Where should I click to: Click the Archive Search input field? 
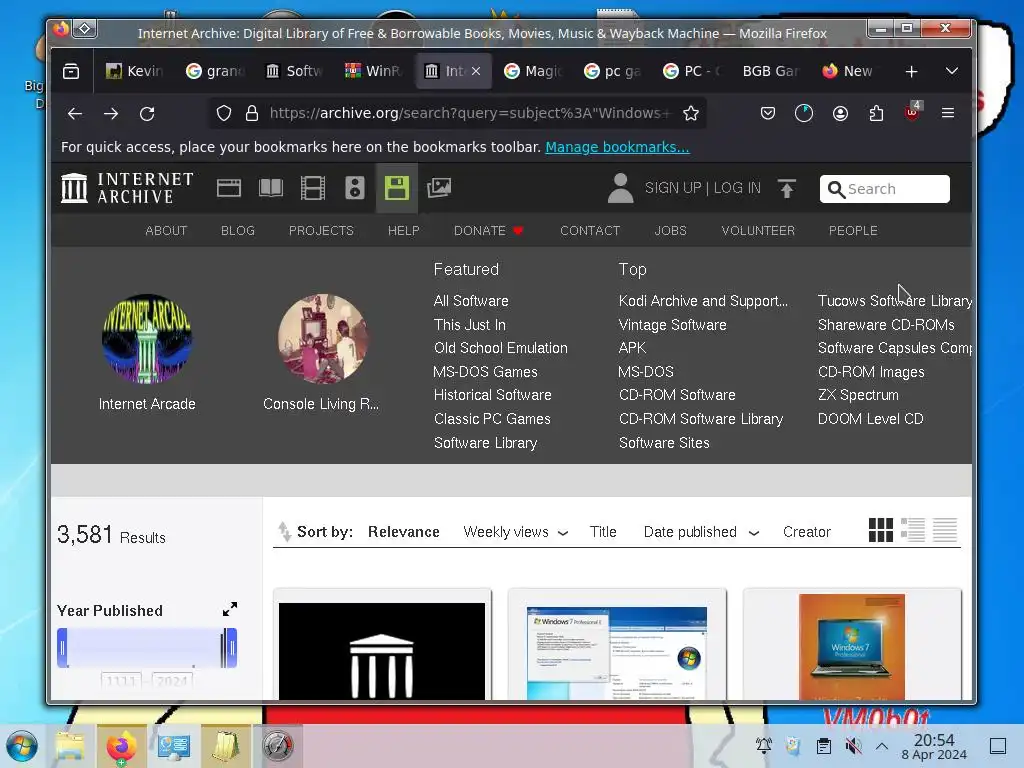884,189
